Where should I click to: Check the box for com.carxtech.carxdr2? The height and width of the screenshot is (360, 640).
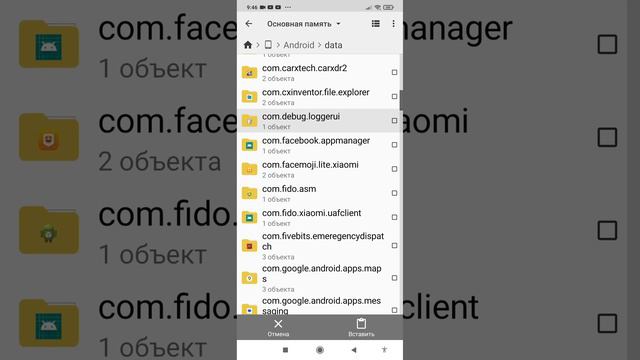[x=394, y=72]
